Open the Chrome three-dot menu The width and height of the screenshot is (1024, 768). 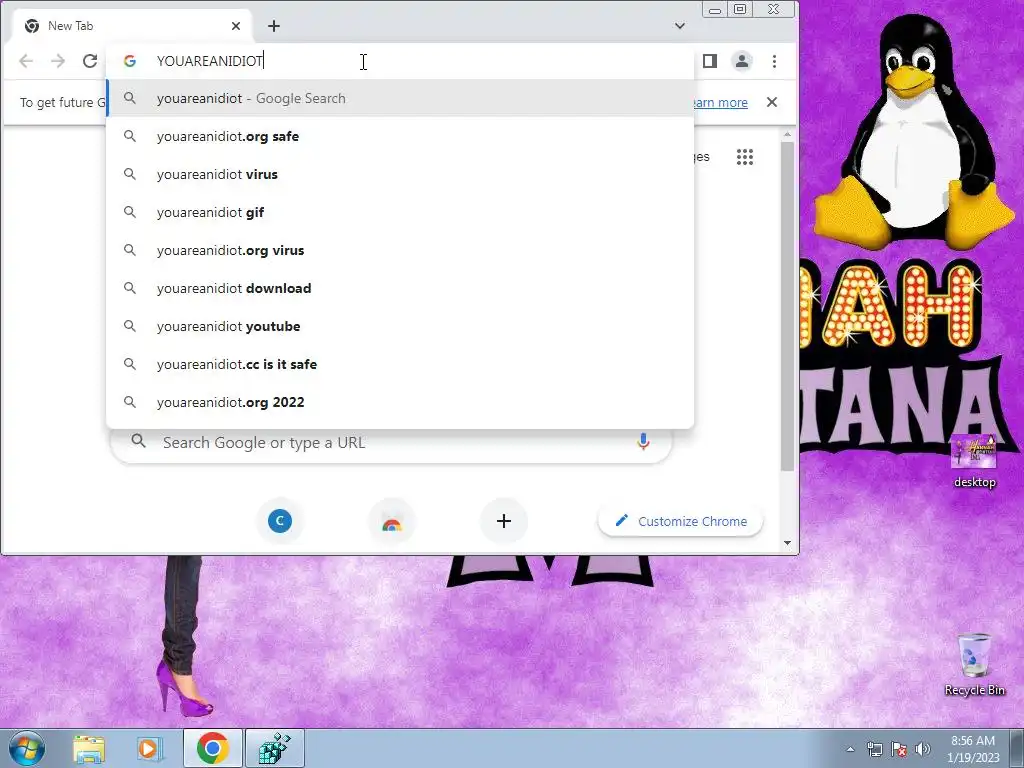tap(775, 61)
